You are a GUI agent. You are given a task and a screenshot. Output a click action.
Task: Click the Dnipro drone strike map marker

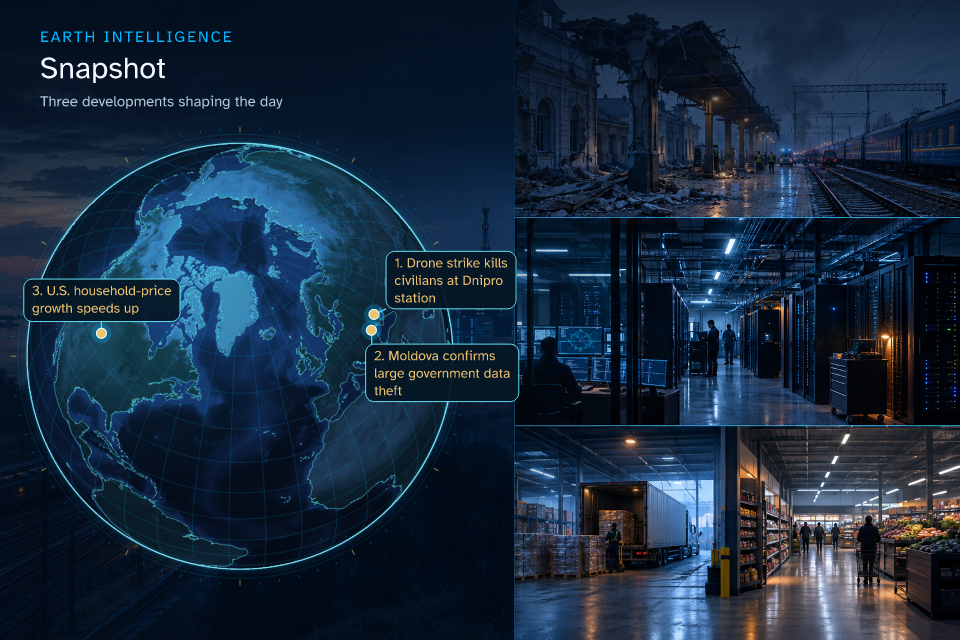pos(373,314)
